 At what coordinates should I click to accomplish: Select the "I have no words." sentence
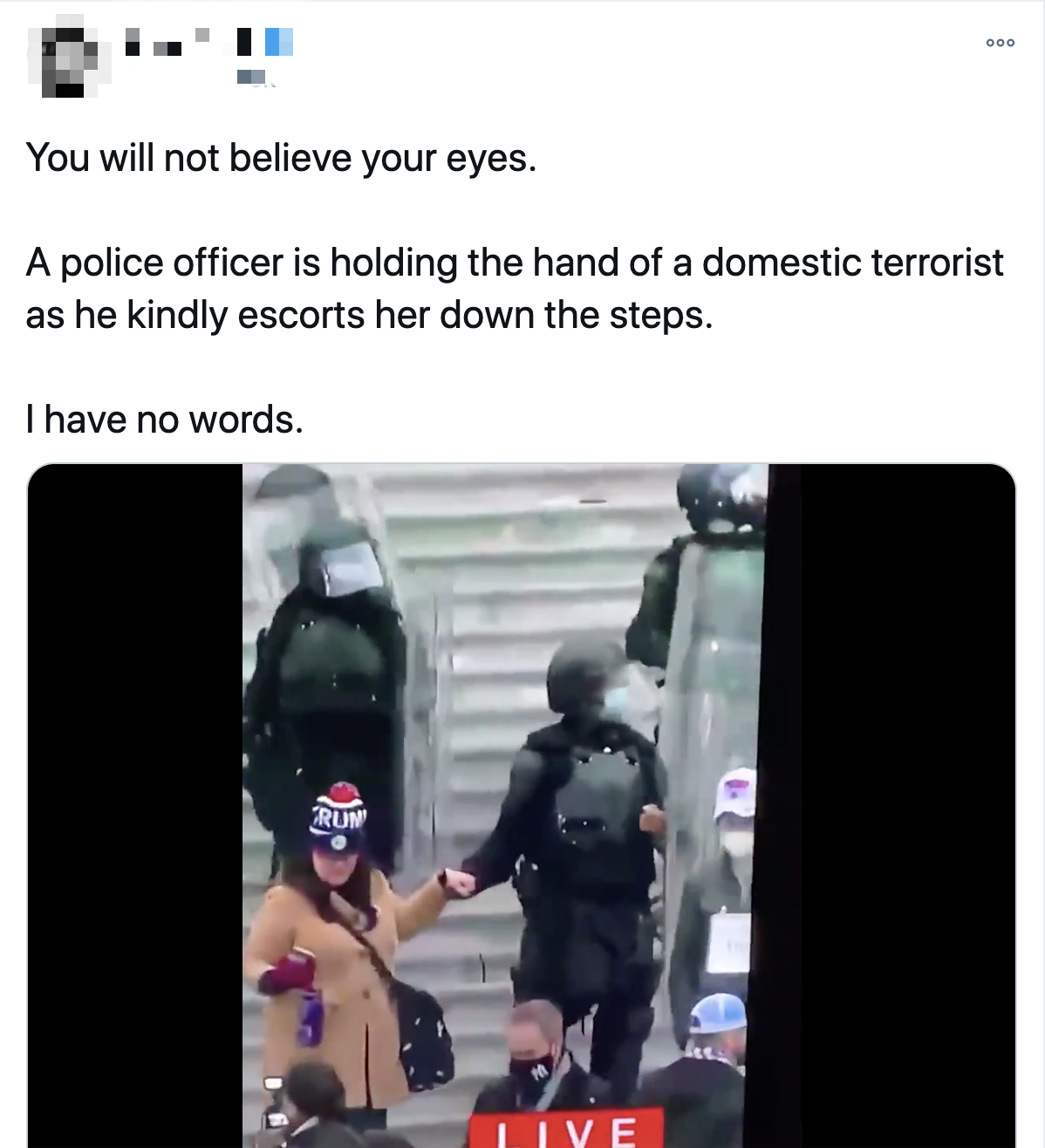tap(165, 420)
